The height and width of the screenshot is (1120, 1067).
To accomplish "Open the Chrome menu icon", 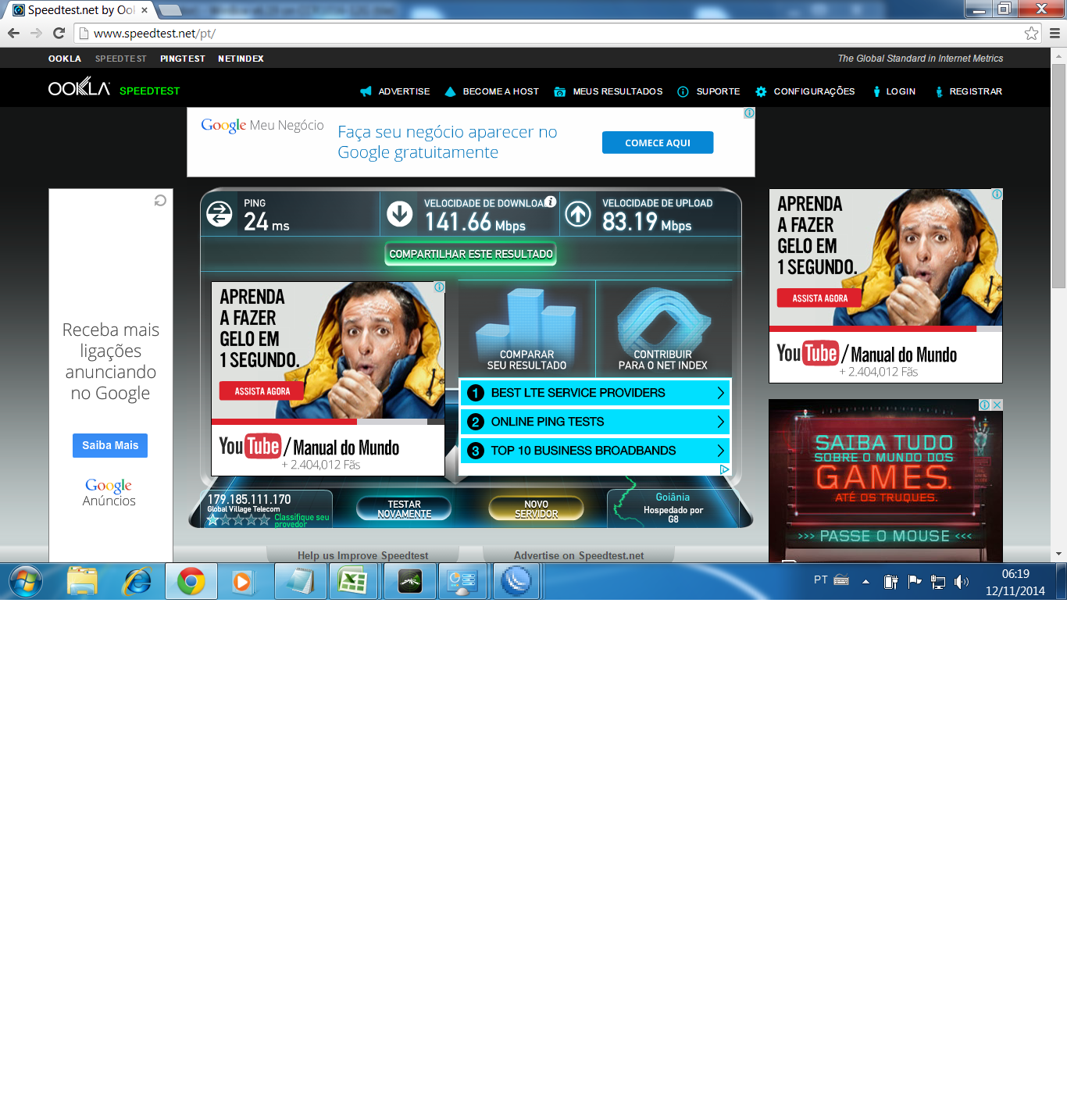I will [1055, 34].
